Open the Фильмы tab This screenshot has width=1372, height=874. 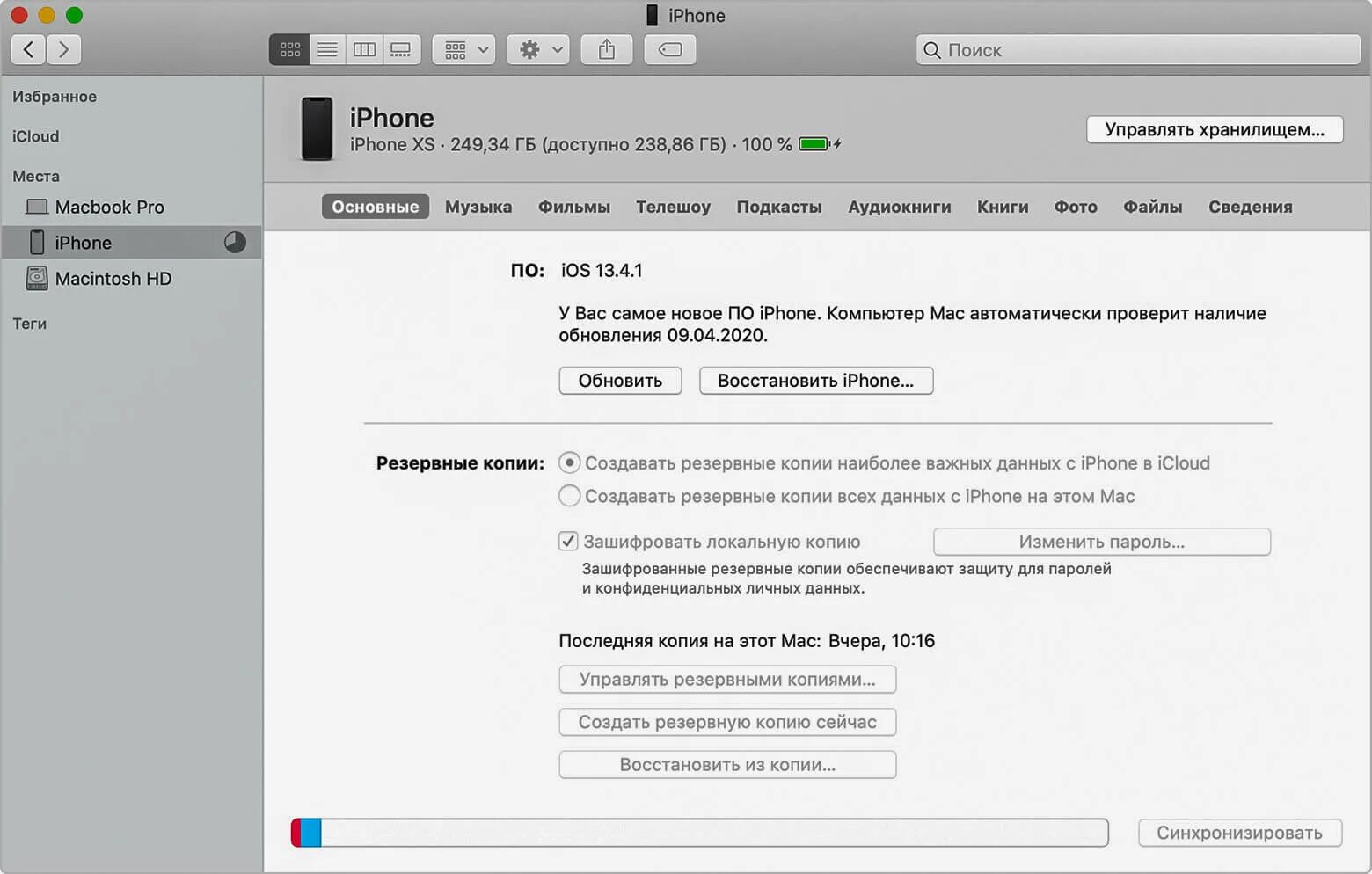point(574,207)
